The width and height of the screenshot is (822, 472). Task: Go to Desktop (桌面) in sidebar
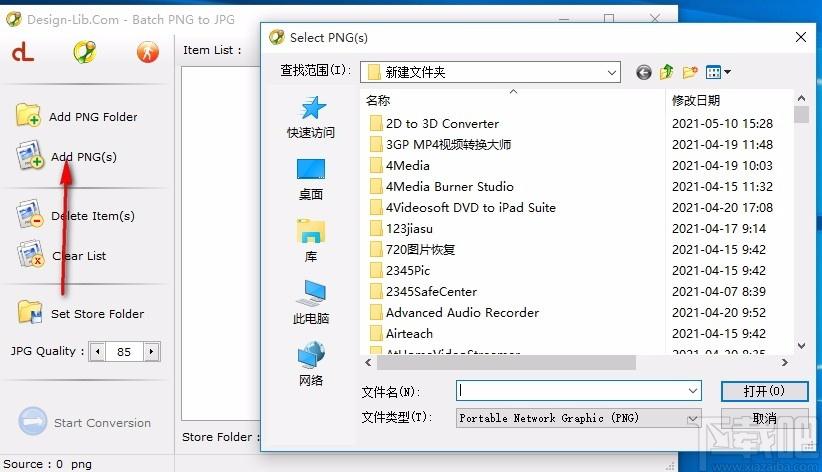point(311,179)
